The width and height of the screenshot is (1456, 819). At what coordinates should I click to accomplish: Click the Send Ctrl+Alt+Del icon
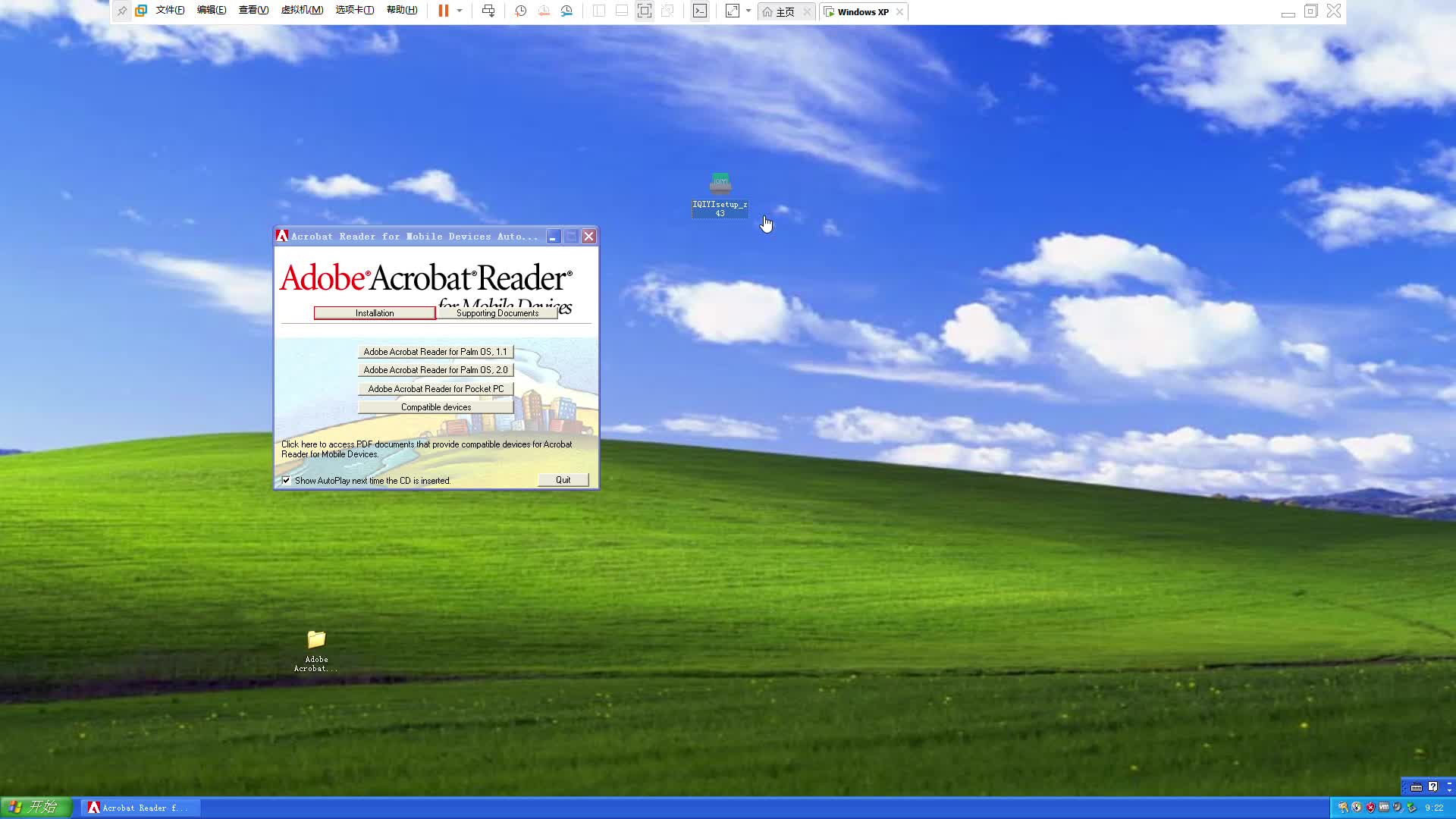(488, 11)
